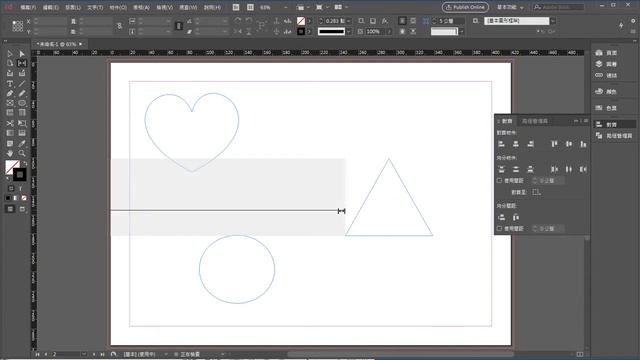The image size is (640, 360).
Task: Open stroke style dropdown
Action: coord(349,31)
